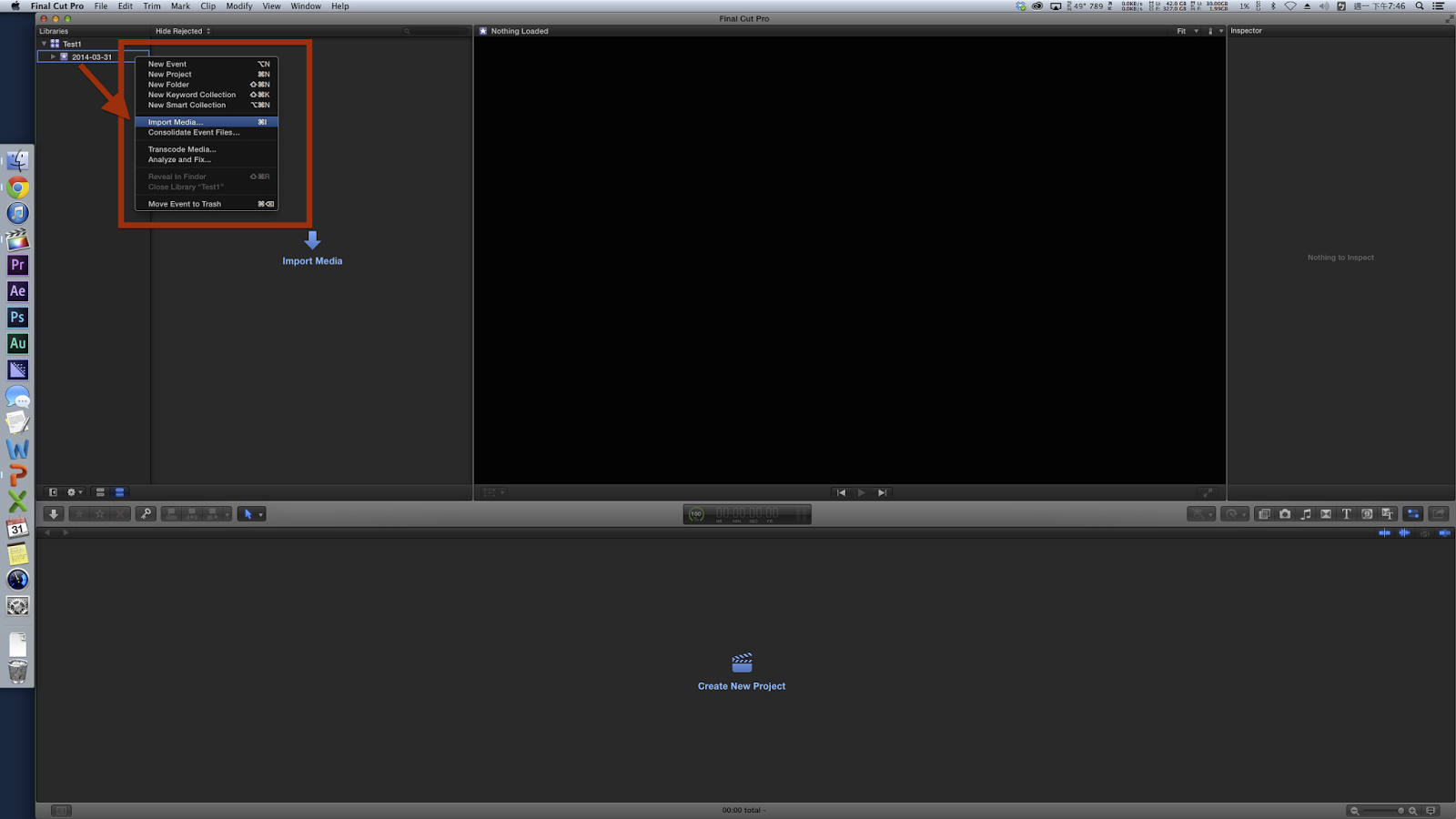Viewport: 1456px width, 819px height.
Task: Open the Titles browser T icon
Action: tap(1347, 514)
